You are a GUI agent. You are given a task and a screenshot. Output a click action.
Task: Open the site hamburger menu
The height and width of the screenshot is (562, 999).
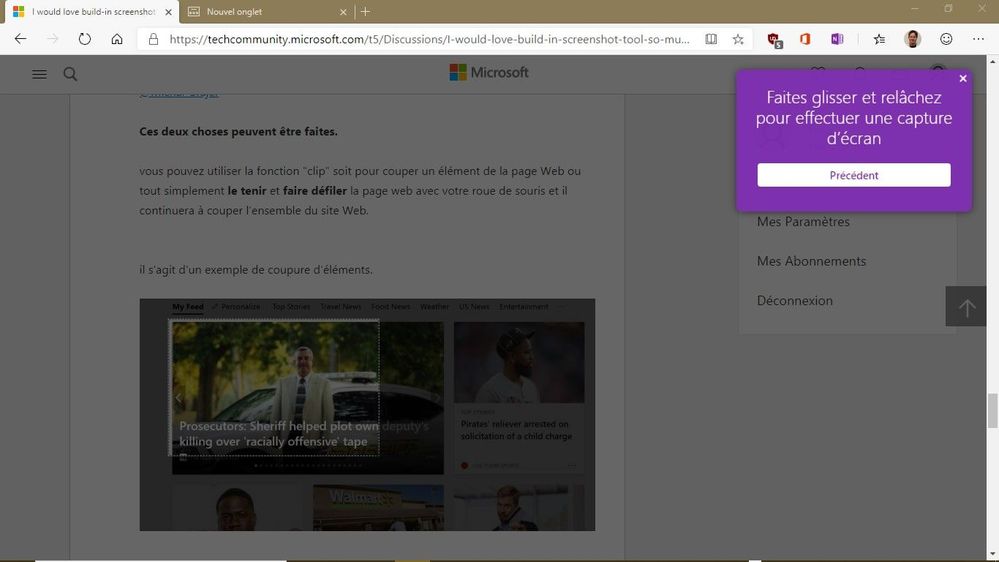pos(40,74)
